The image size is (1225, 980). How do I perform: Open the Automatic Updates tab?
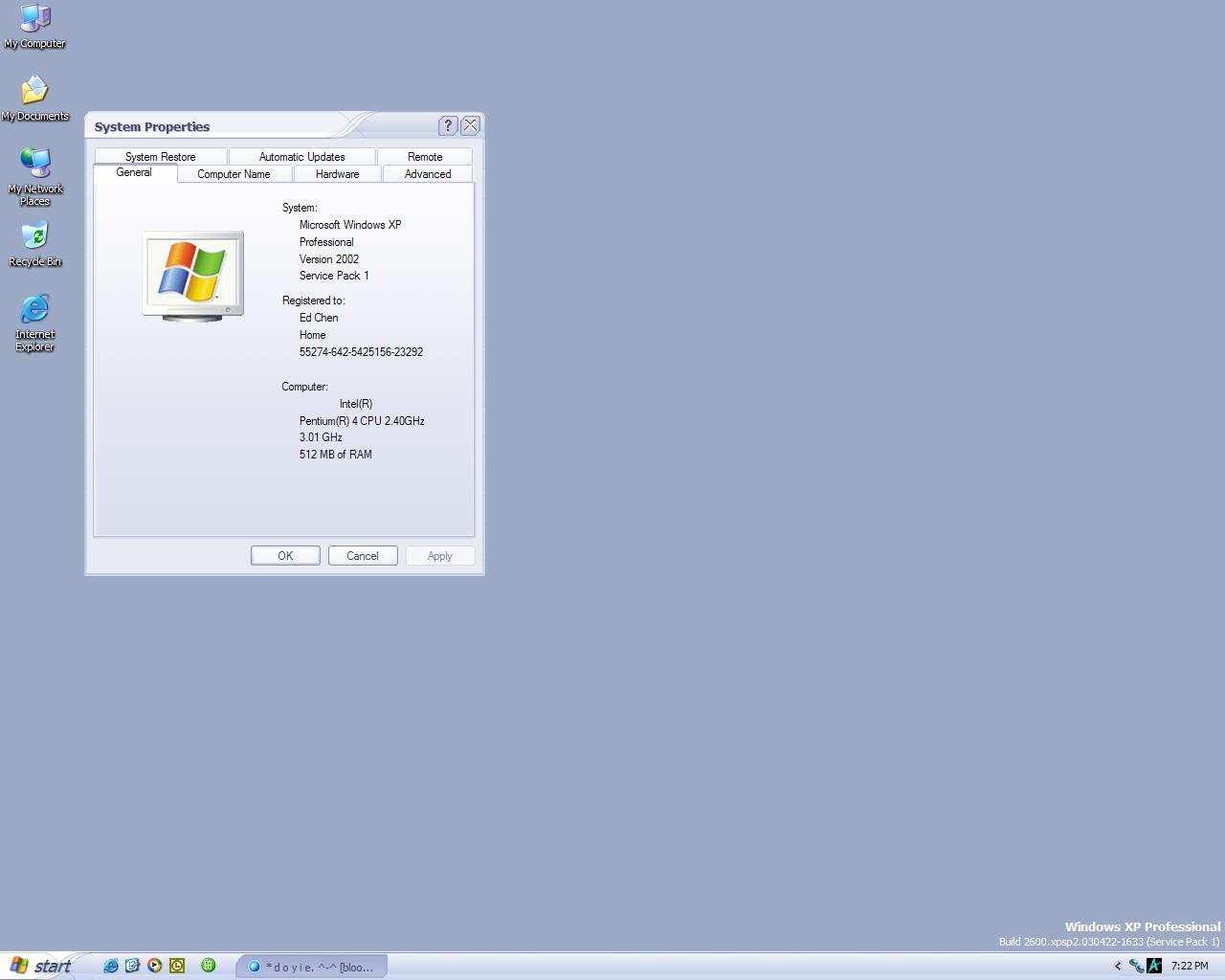(x=301, y=157)
